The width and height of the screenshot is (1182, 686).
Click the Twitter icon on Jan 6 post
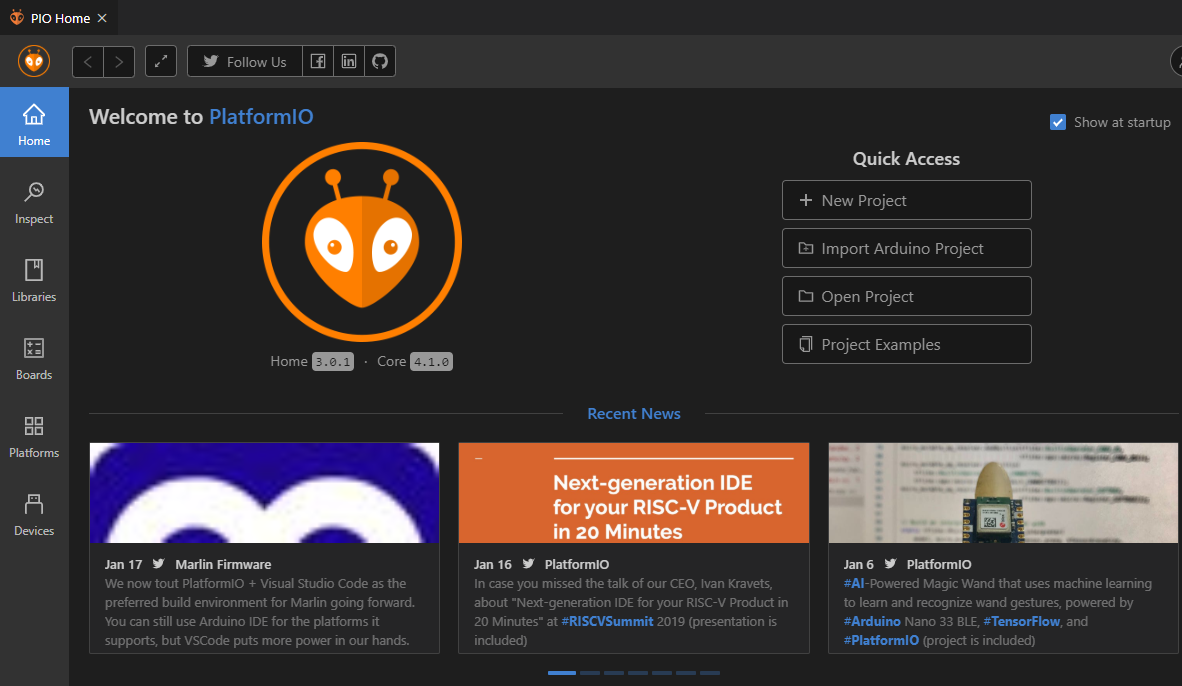(890, 564)
